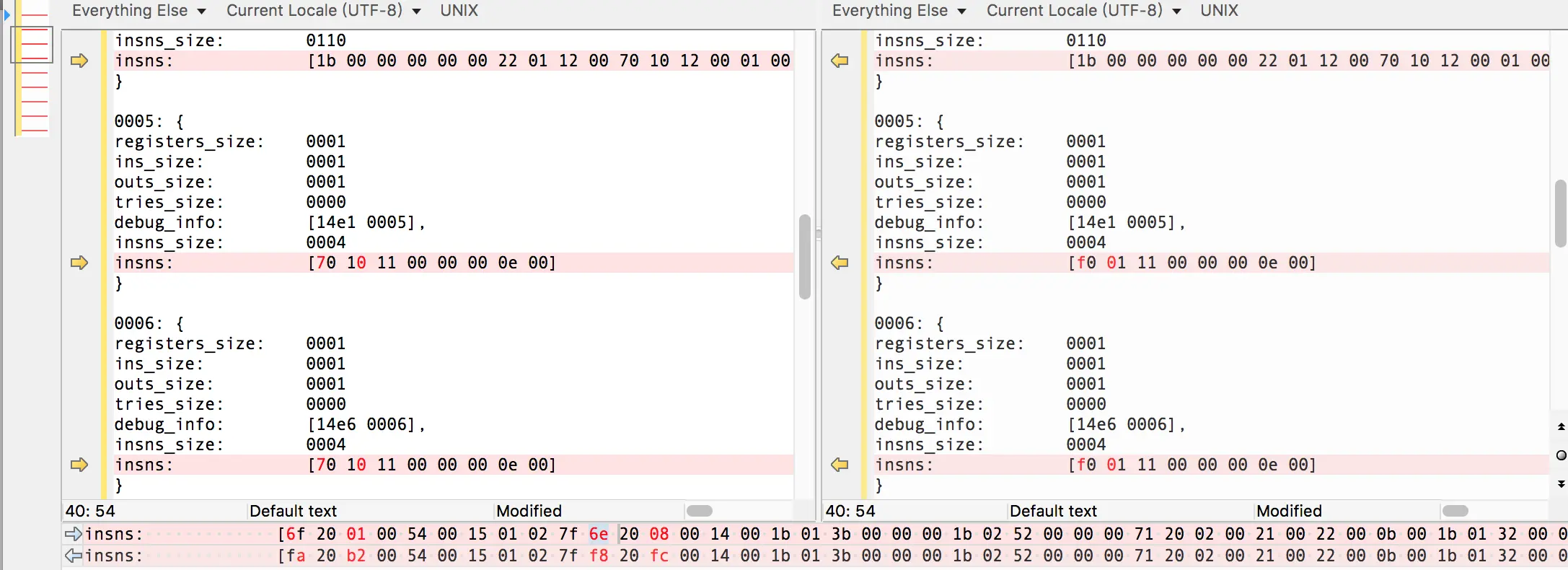Screen dimensions: 1568x570
Task: Click left pane 'insns_size: 0110' line
Action: click(x=230, y=40)
